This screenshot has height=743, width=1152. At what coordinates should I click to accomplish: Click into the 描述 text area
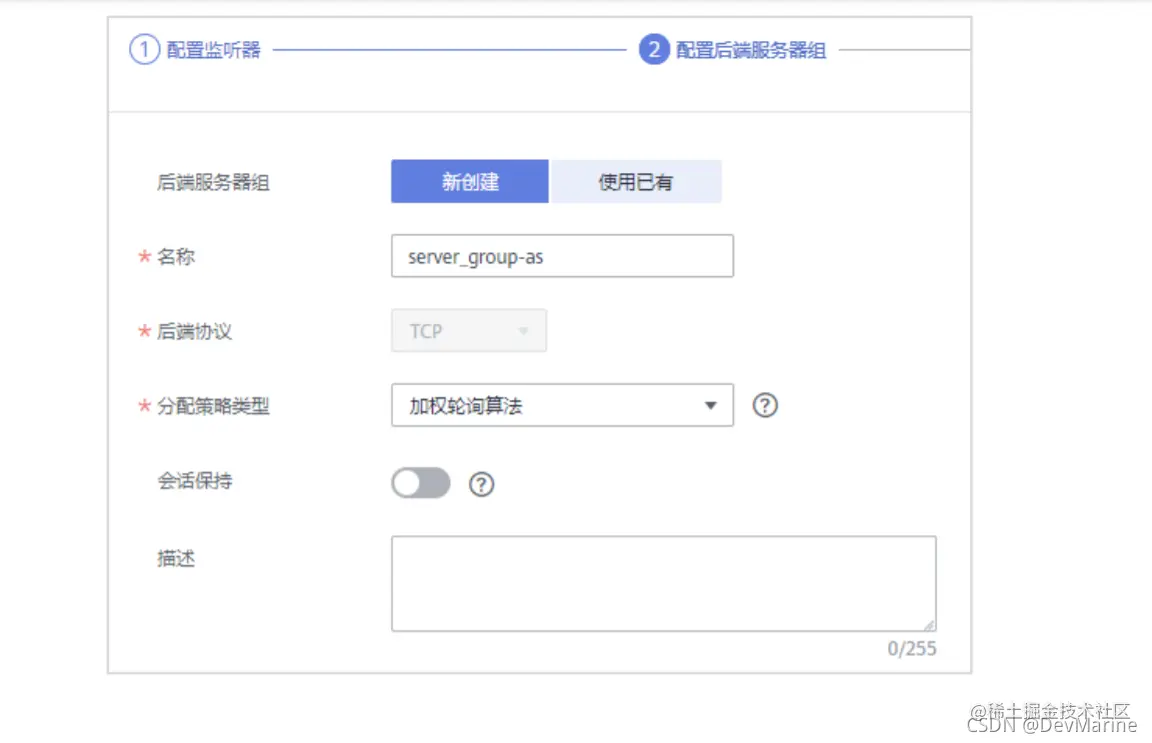click(x=663, y=584)
